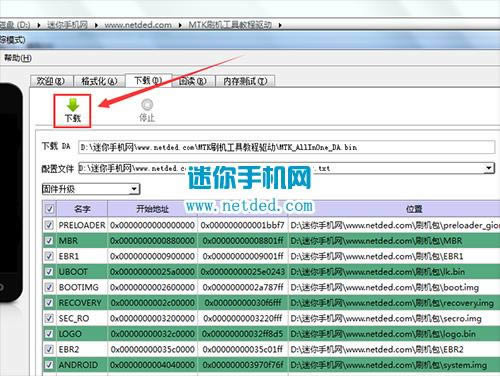Screen dimensions: 500x376
Task: Open the scatter config file dropdown arrow
Action: [489, 168]
